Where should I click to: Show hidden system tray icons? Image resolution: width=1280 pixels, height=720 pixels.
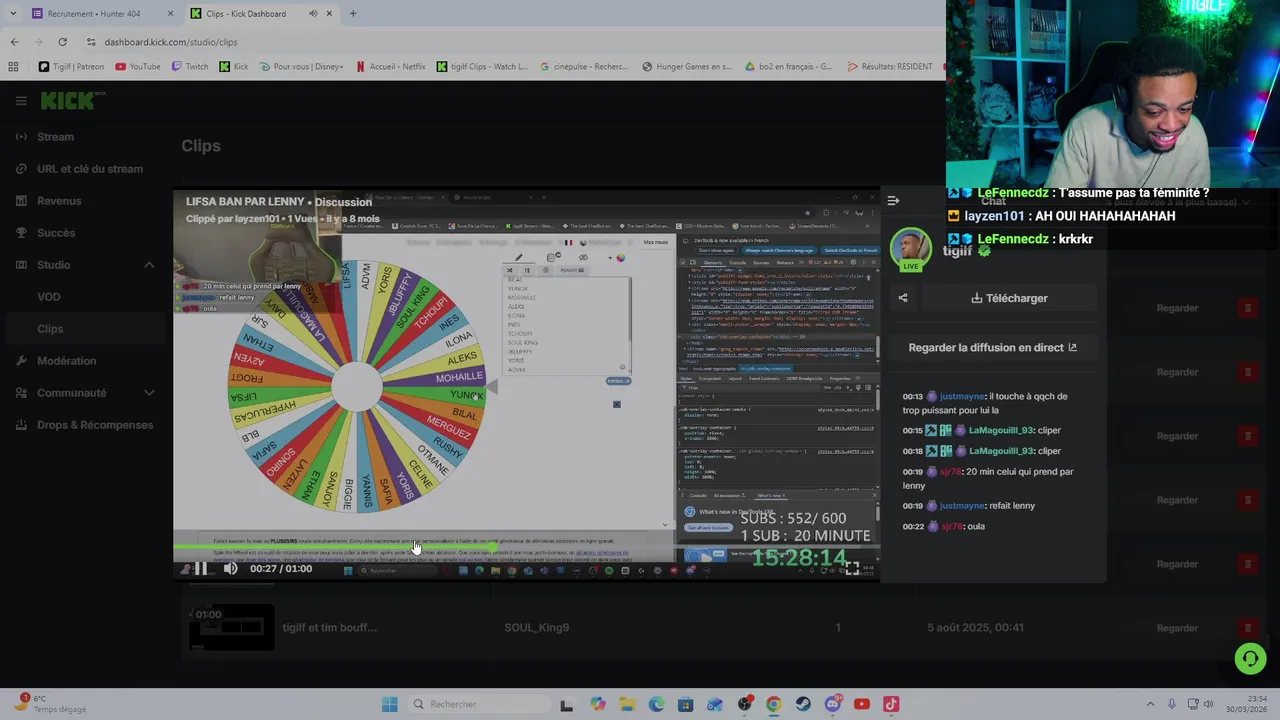(1150, 704)
